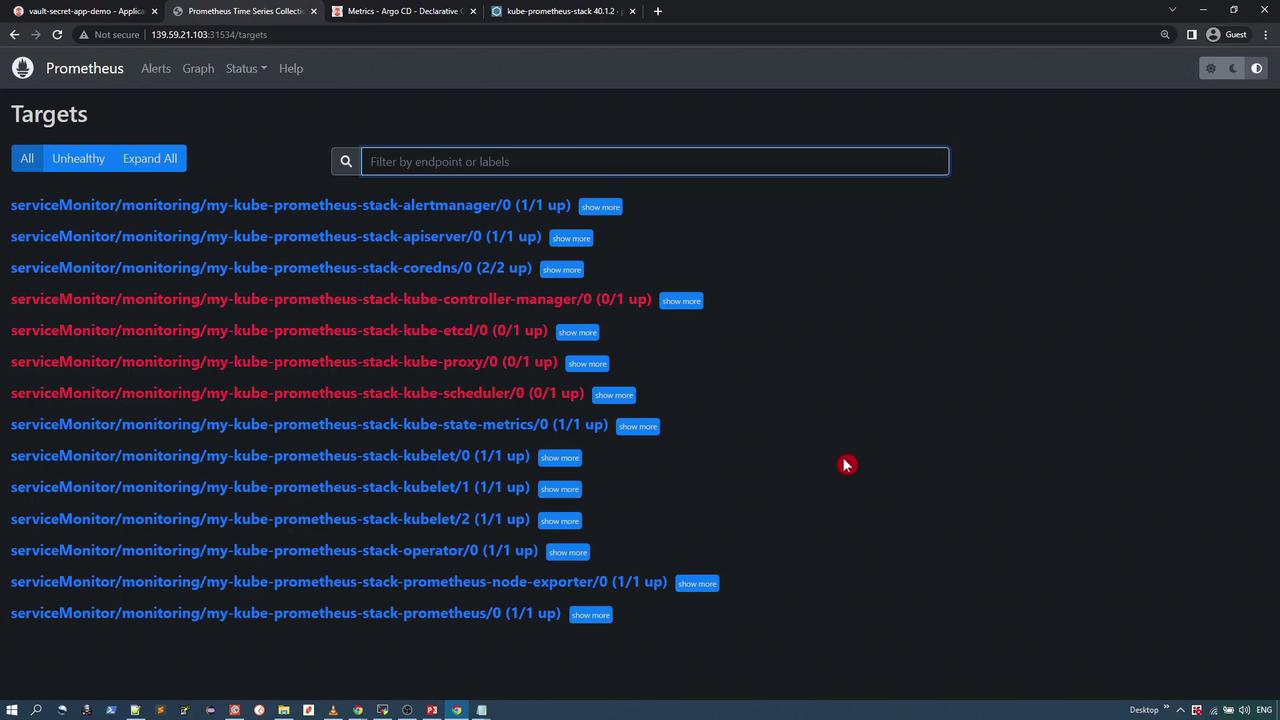This screenshot has height=720, width=1280.
Task: Open the Graph page in navbar
Action: [x=198, y=68]
